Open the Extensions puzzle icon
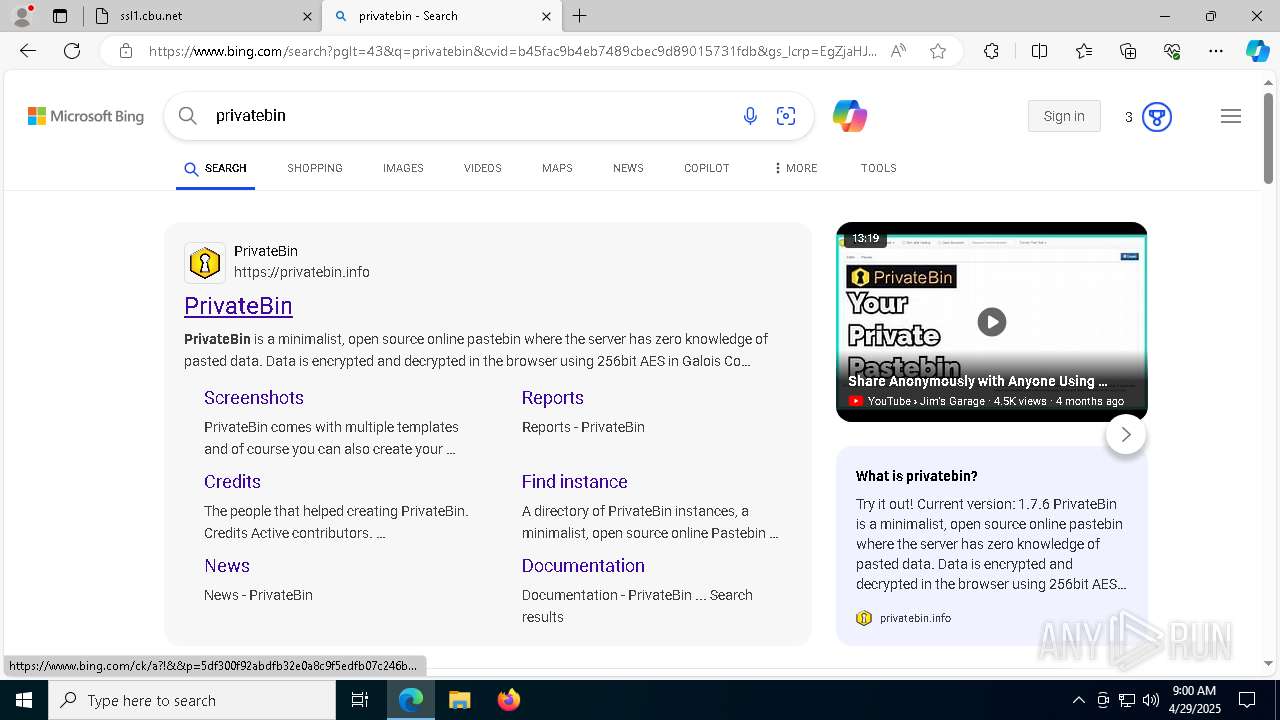The image size is (1280, 720). [x=991, y=51]
